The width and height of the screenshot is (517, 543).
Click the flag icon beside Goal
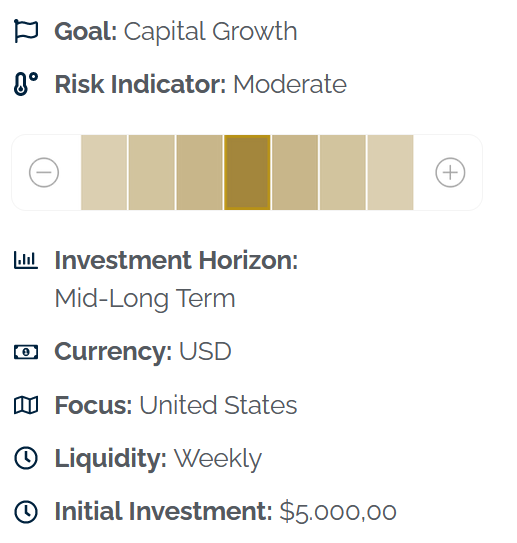tap(26, 31)
